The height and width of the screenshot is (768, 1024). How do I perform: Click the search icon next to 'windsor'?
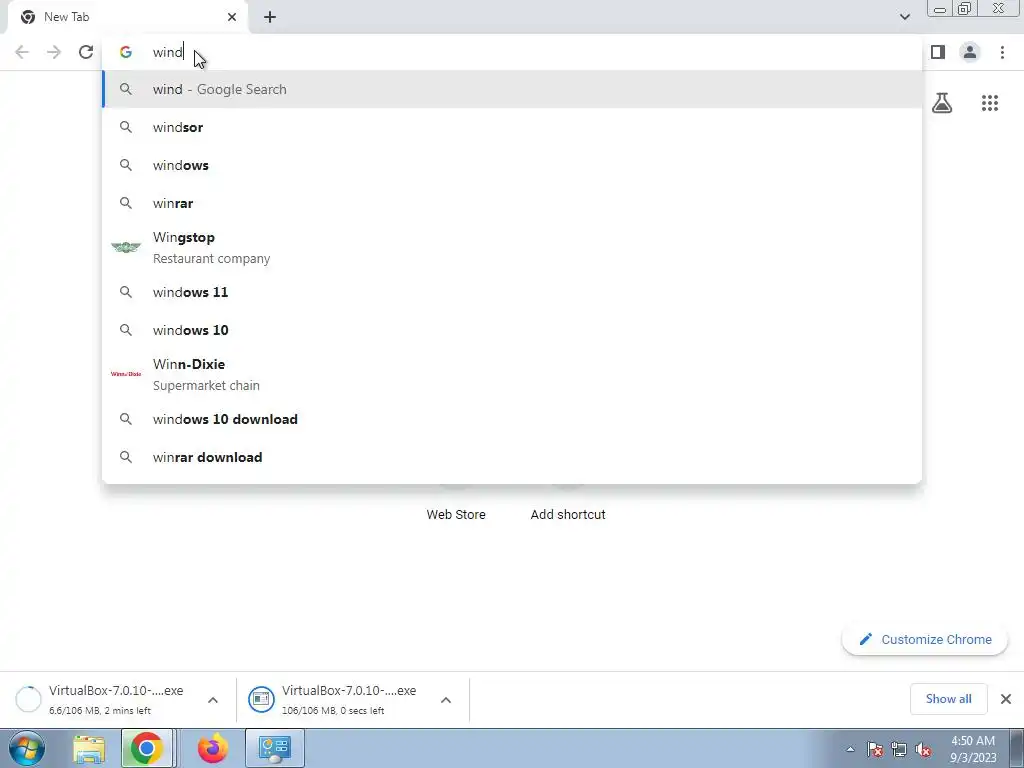tap(125, 127)
